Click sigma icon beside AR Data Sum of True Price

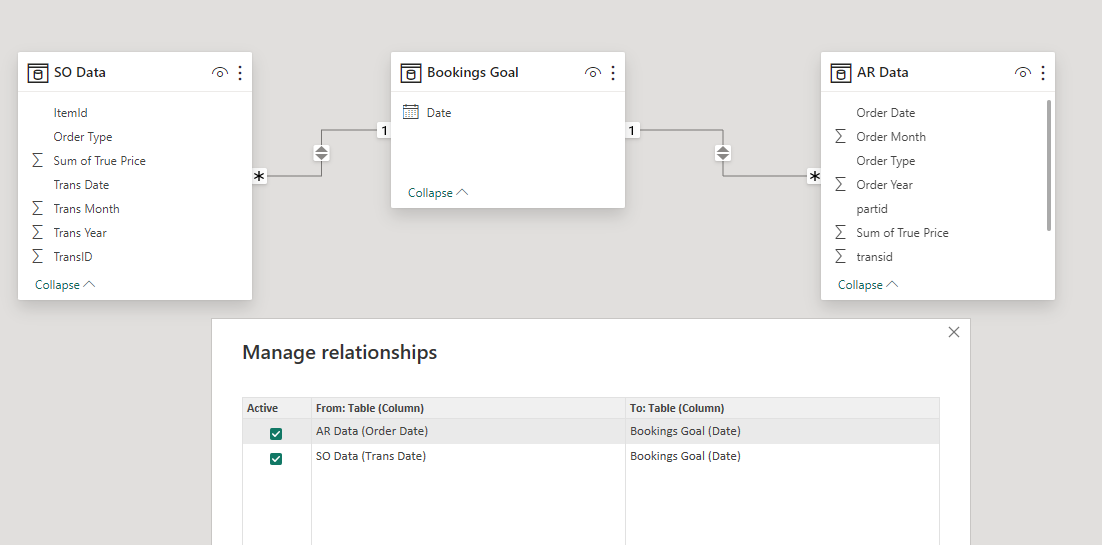coord(841,232)
